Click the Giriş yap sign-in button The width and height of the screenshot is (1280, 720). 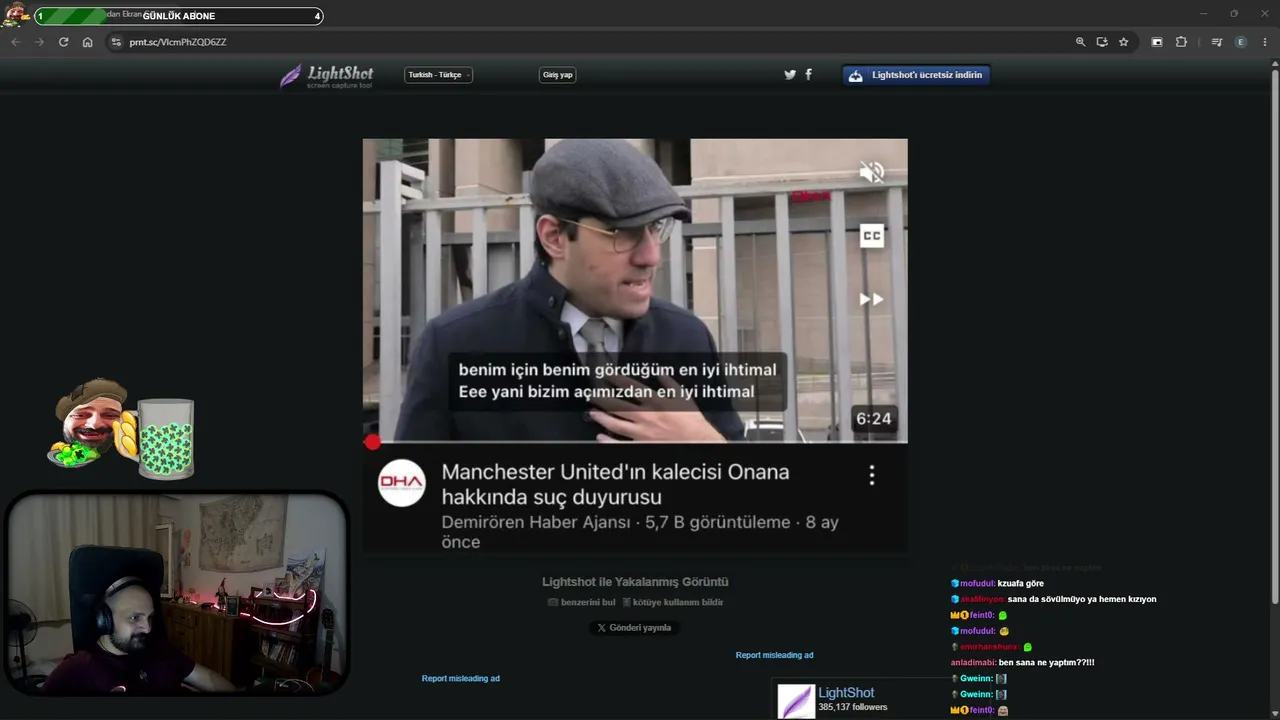(557, 75)
